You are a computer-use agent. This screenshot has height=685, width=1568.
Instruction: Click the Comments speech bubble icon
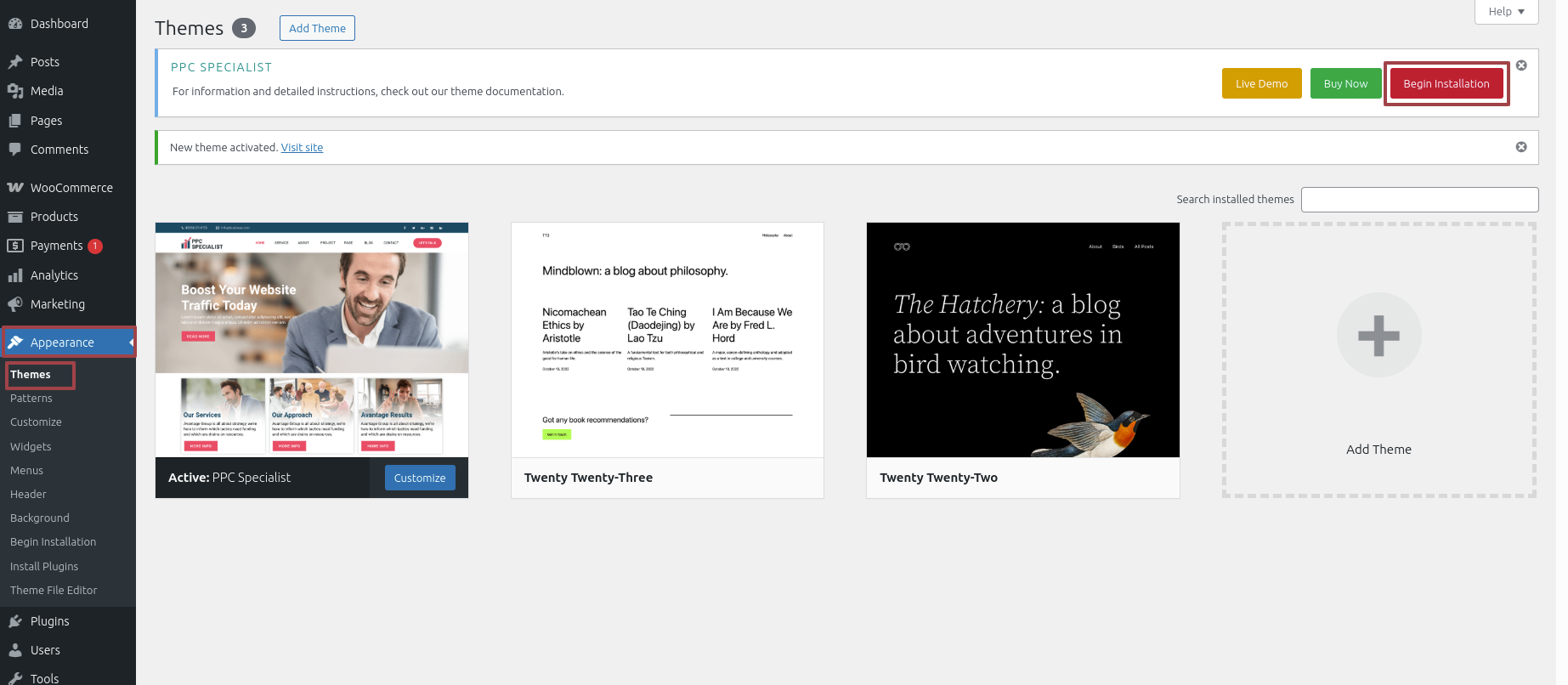pos(15,150)
